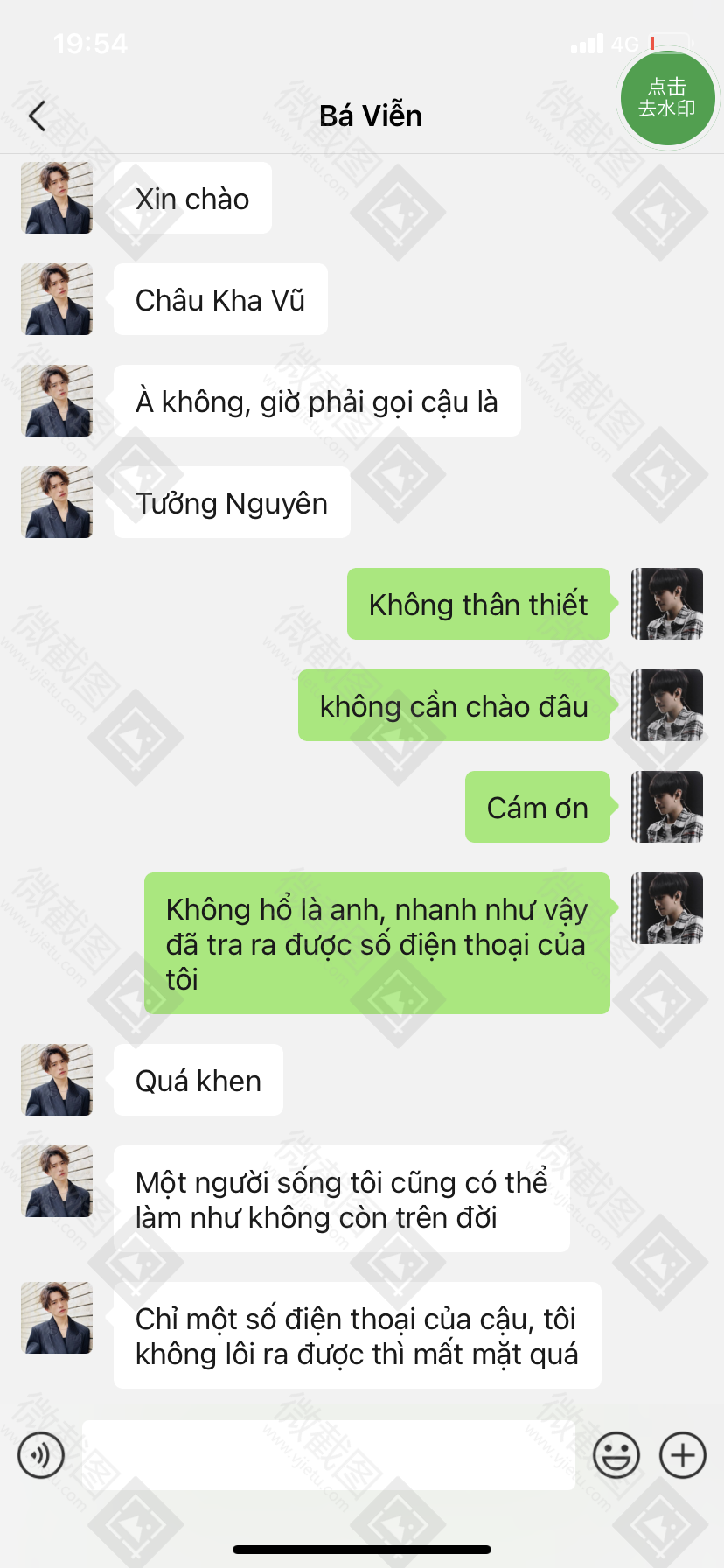Open the plus attachments menu
724x1568 pixels.
point(683,1455)
